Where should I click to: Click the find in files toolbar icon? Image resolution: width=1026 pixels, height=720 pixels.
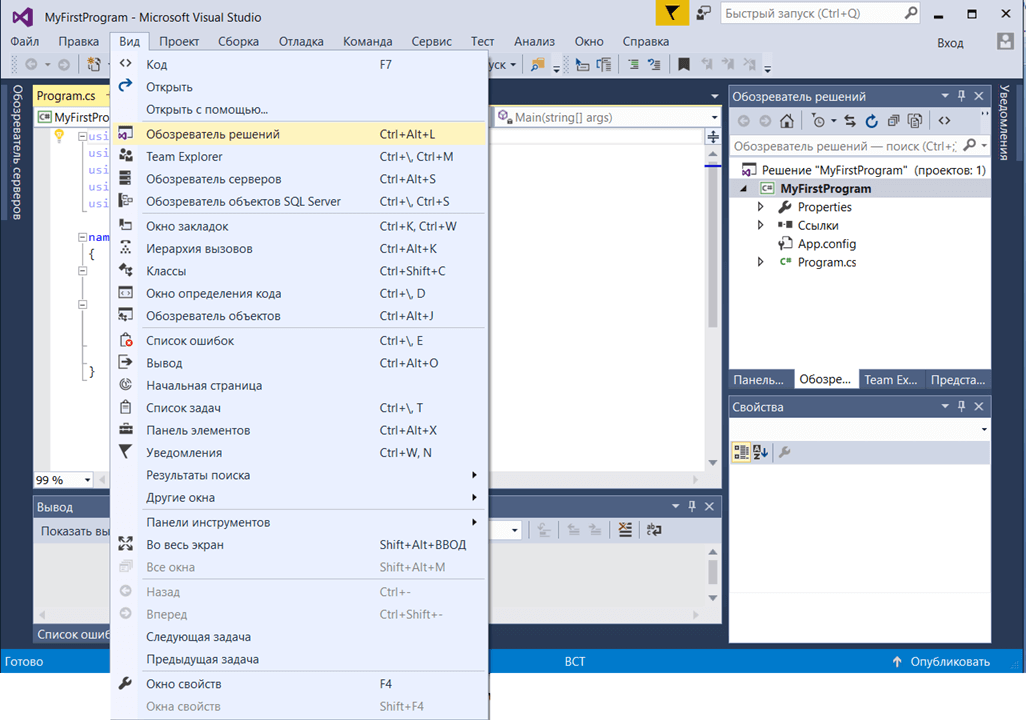pos(538,64)
